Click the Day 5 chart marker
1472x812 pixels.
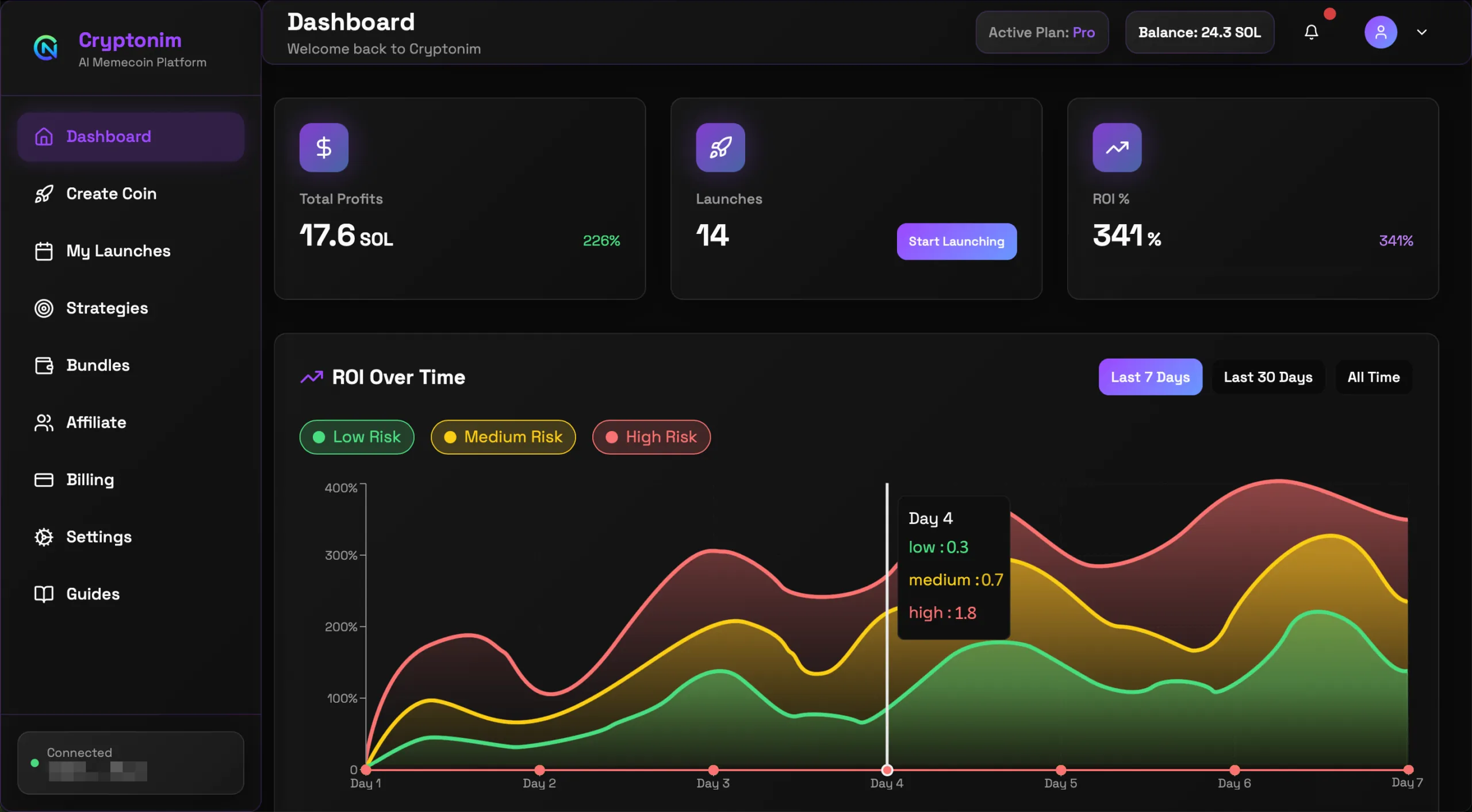pyautogui.click(x=1061, y=770)
